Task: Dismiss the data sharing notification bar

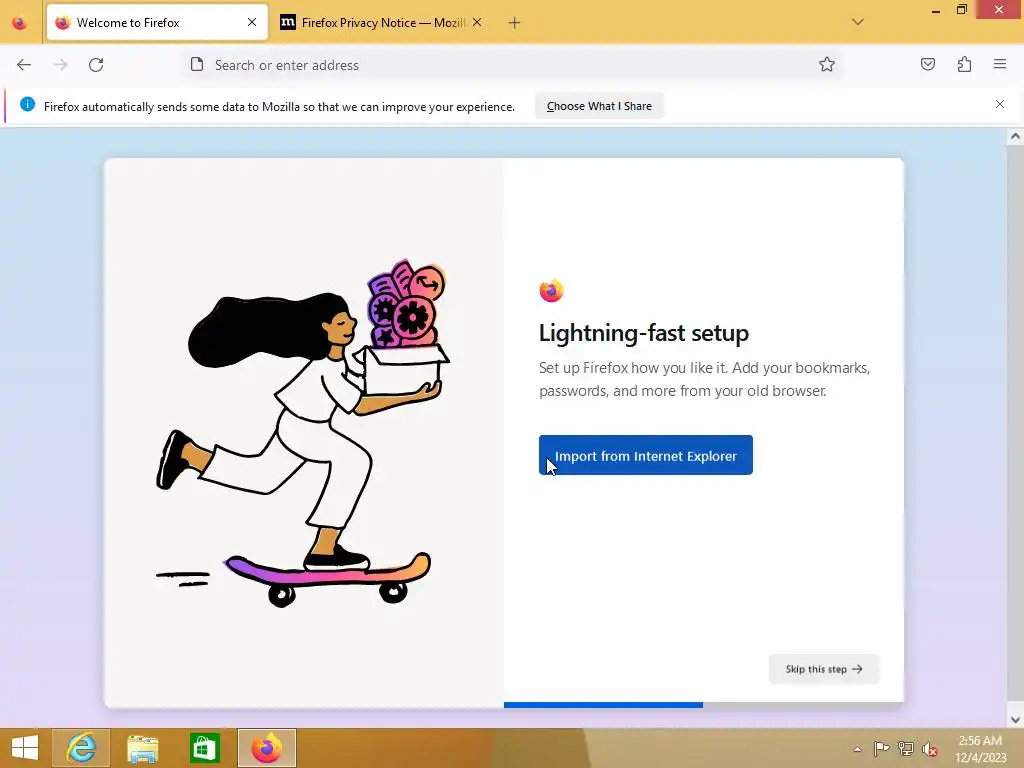Action: [1000, 104]
